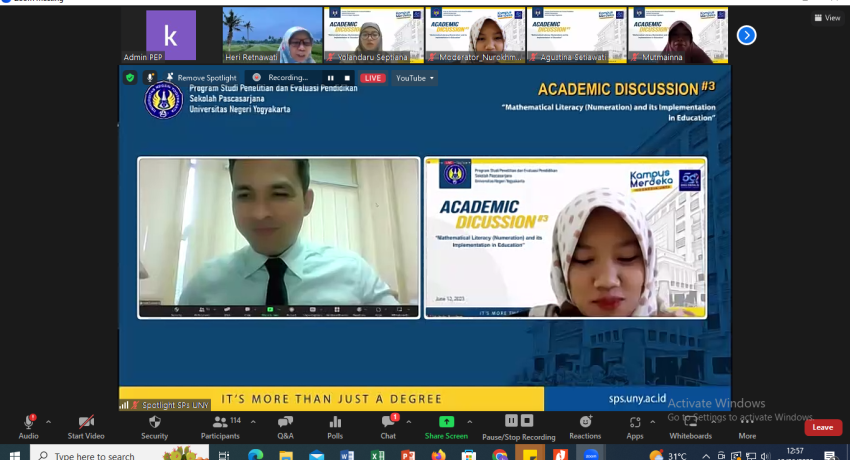This screenshot has width=850, height=460.
Task: Select Heri Retnawati video thumbnail
Action: coord(272,35)
